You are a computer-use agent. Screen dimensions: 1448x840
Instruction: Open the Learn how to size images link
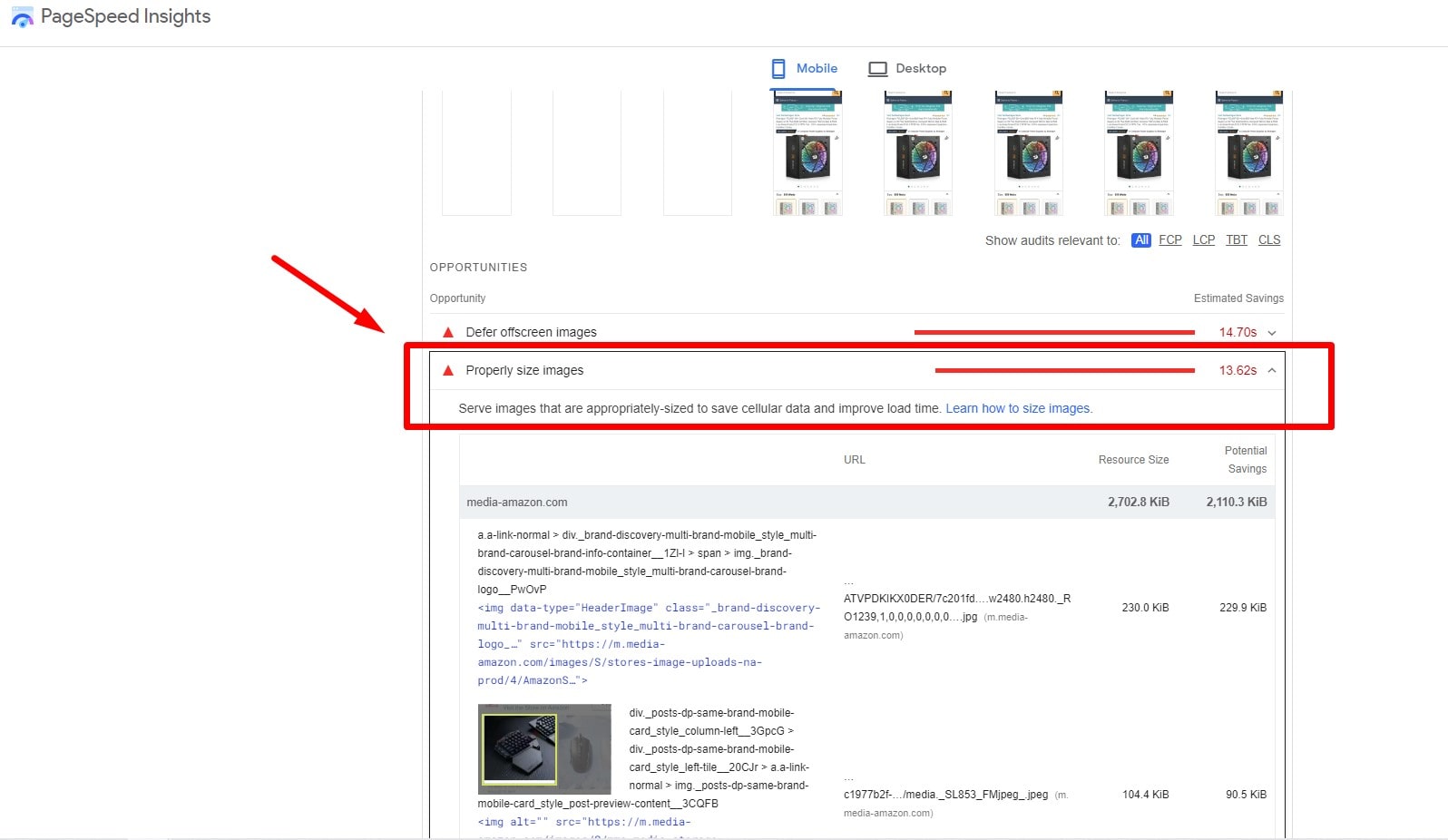tap(1018, 409)
